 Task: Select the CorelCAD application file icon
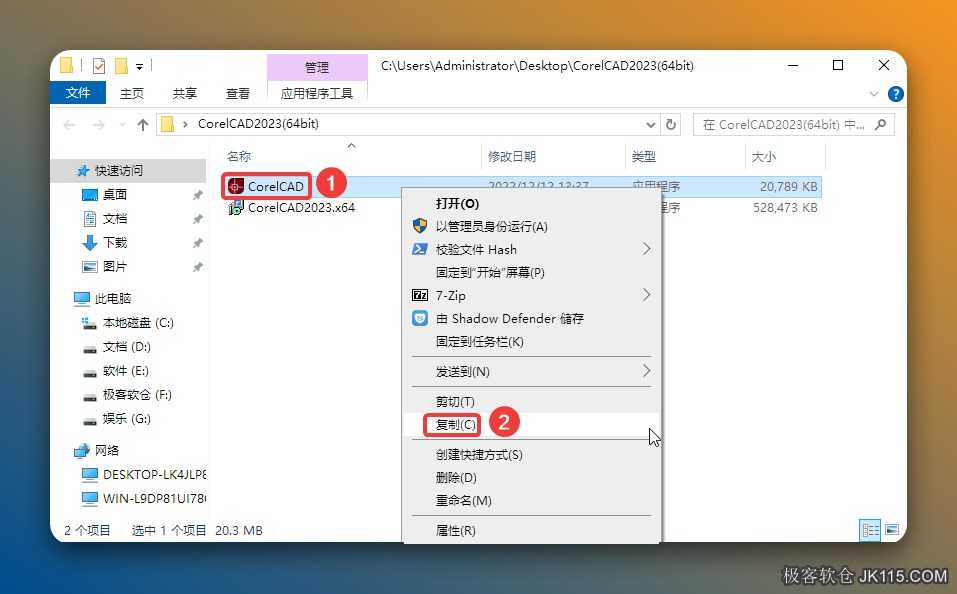[x=236, y=186]
